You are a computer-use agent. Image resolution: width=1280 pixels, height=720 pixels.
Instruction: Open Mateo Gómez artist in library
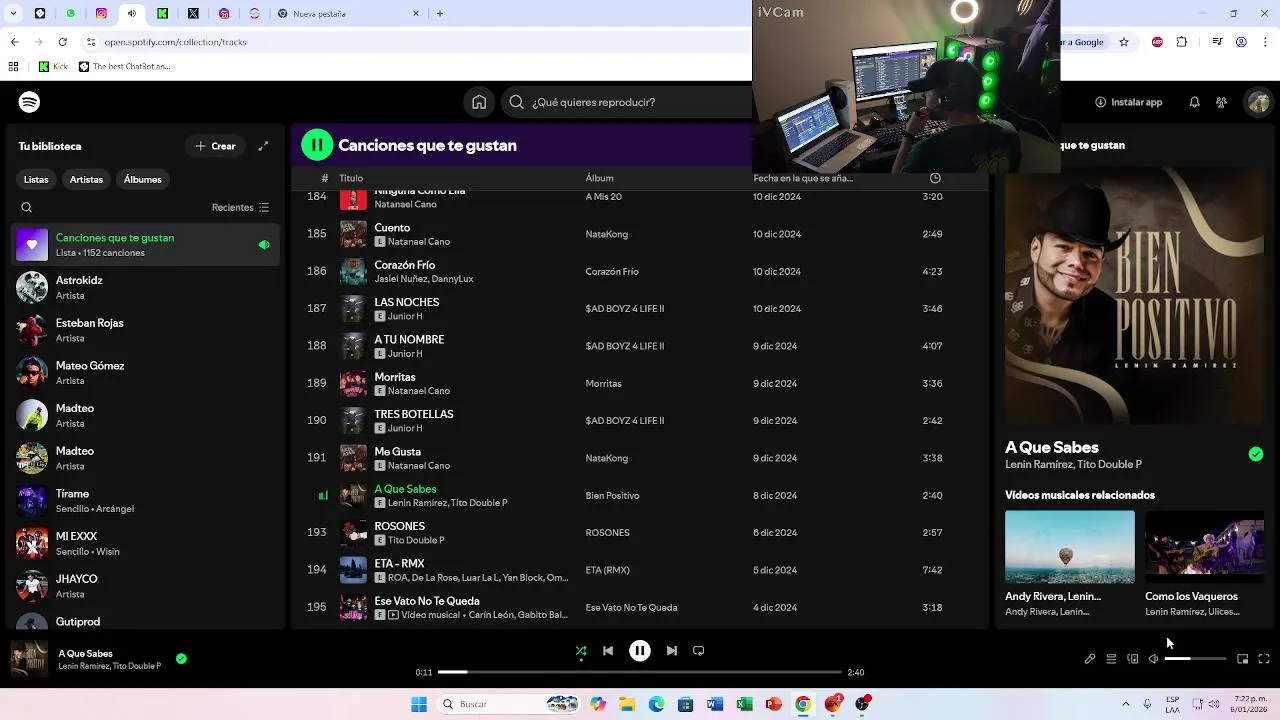[x=145, y=373]
